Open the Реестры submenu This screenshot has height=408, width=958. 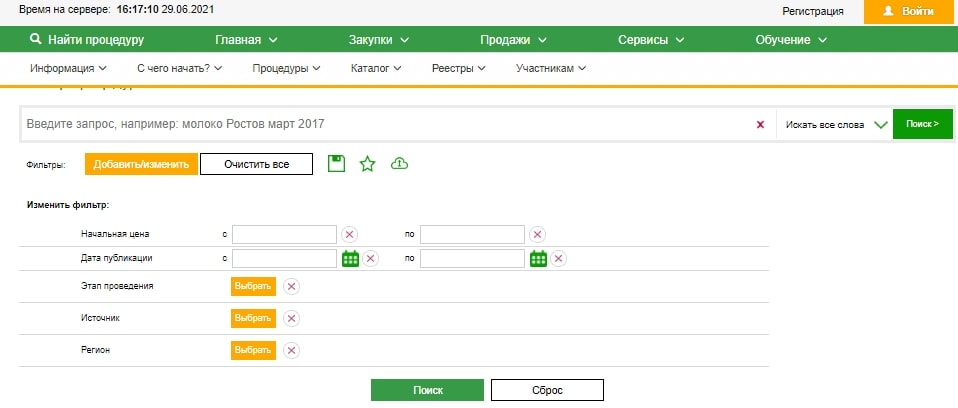[458, 69]
